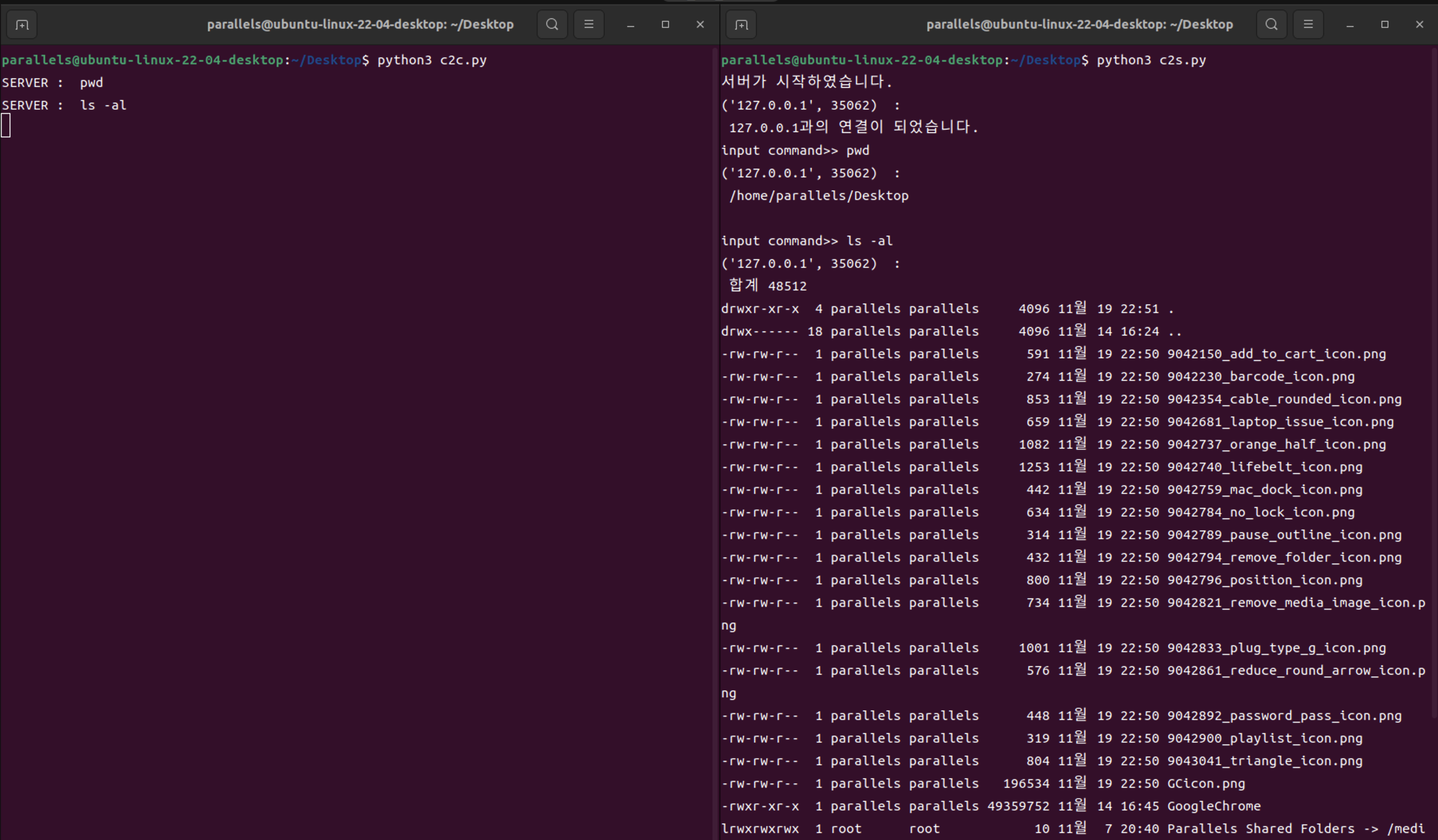Click 9042900_playlist_icon.png filename

click(1265, 739)
